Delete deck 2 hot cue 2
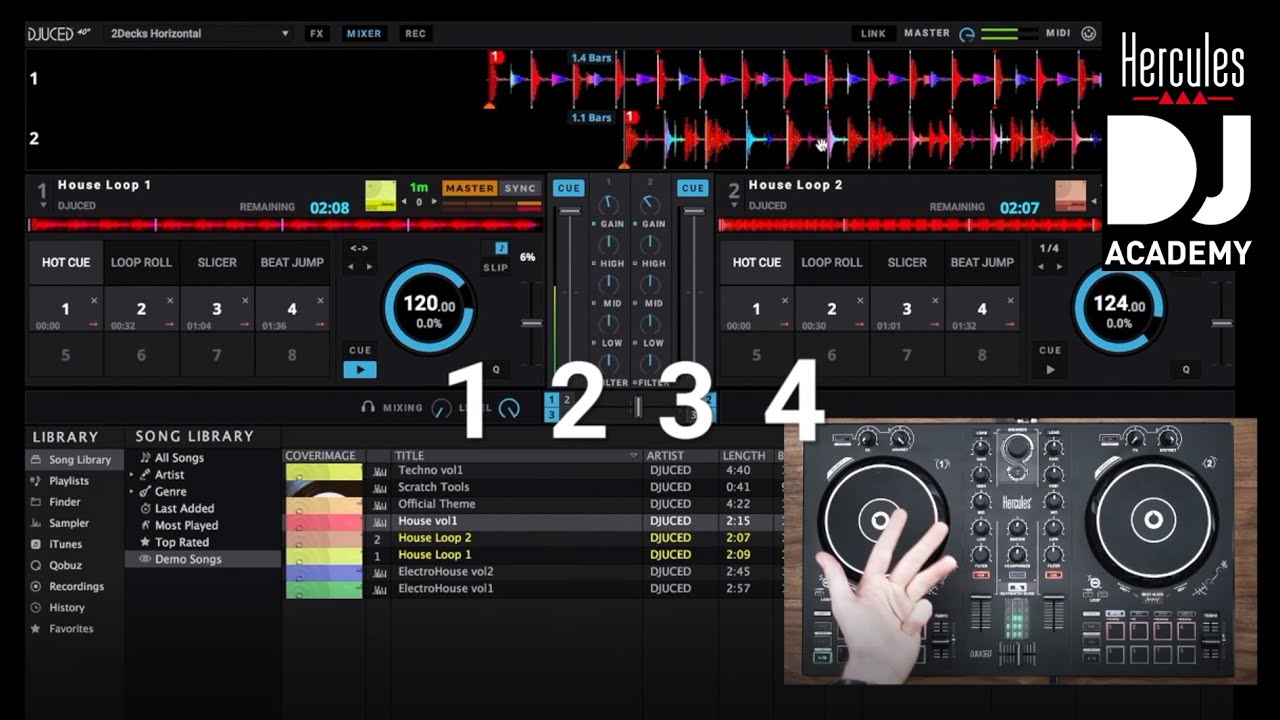1280x720 pixels. pos(861,300)
